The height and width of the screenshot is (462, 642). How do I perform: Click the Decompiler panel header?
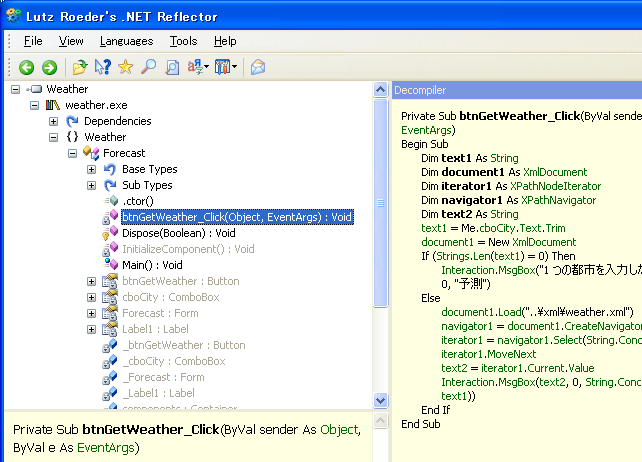click(x=517, y=90)
